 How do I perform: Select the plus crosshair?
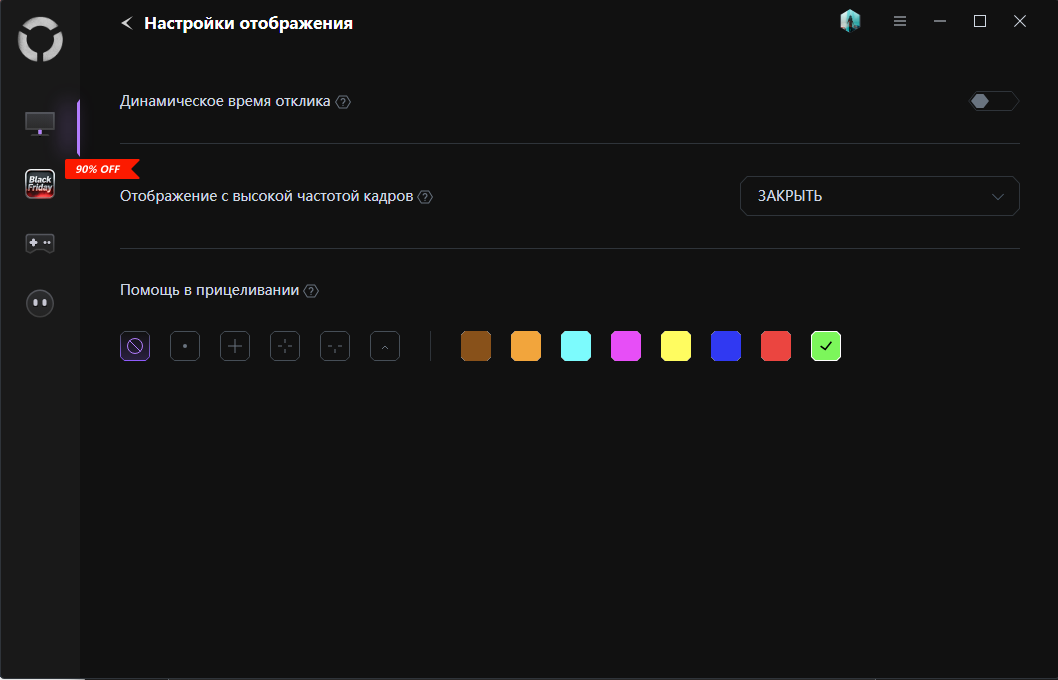[x=235, y=346]
